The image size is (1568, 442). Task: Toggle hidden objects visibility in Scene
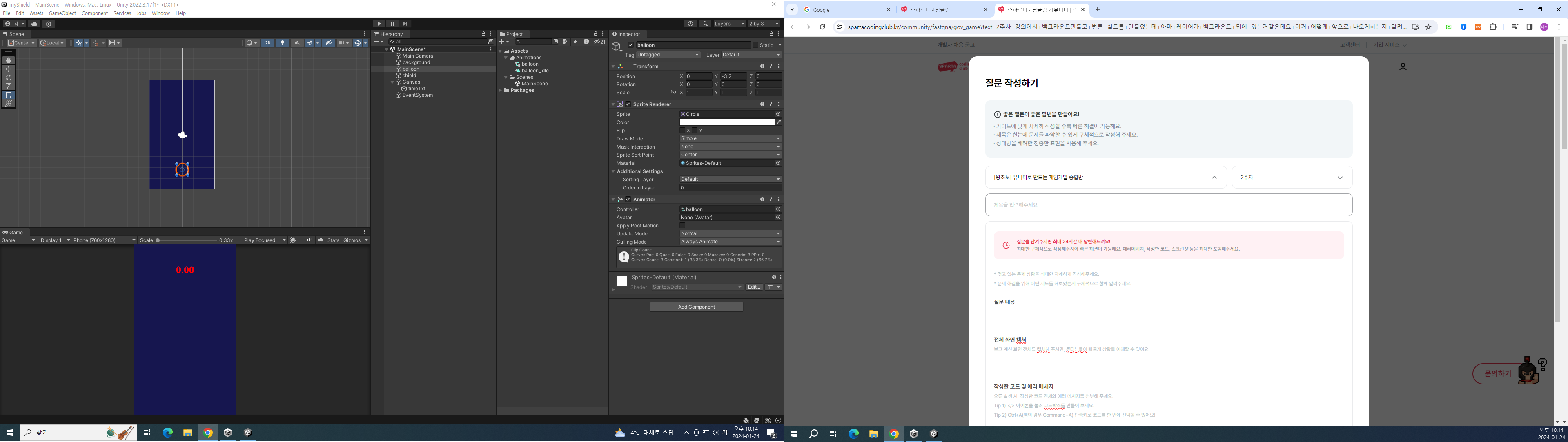[x=329, y=42]
